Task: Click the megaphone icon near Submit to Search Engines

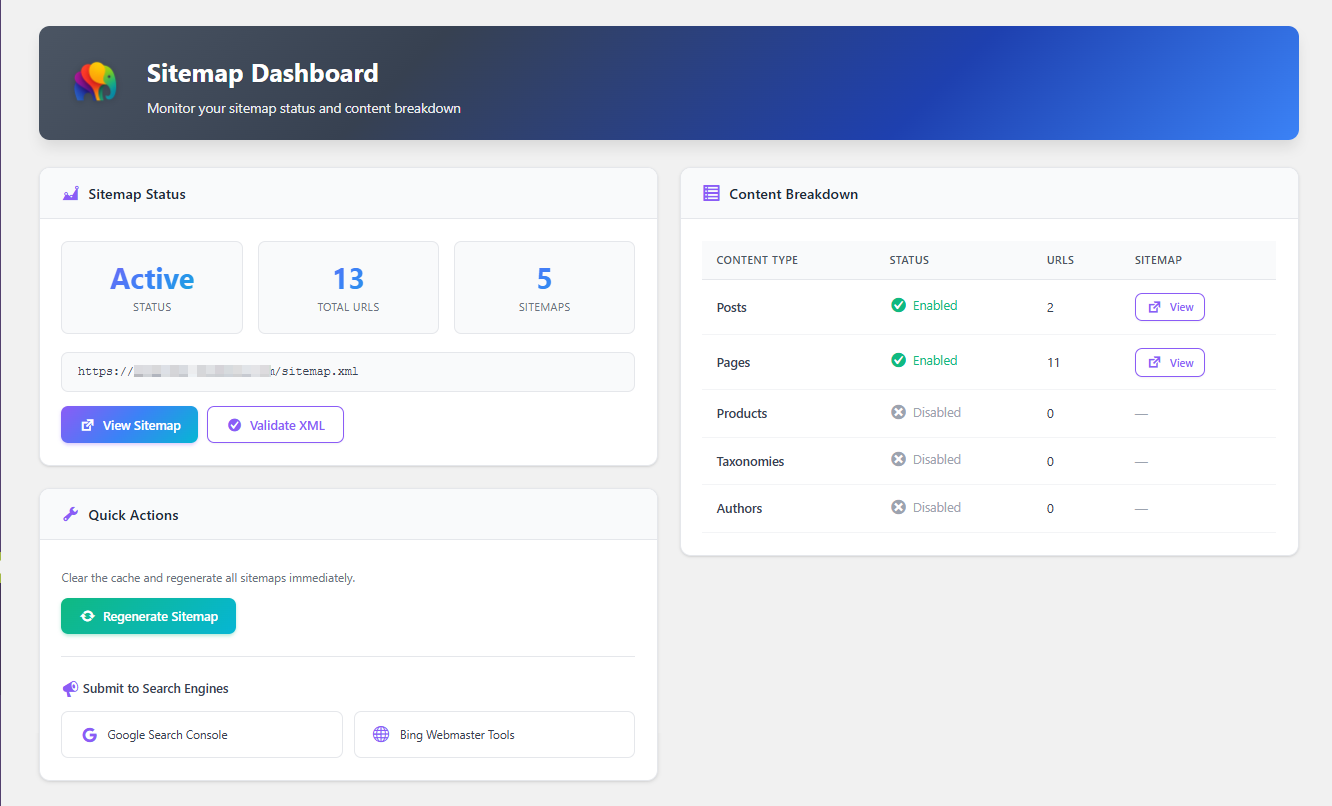Action: pyautogui.click(x=69, y=688)
